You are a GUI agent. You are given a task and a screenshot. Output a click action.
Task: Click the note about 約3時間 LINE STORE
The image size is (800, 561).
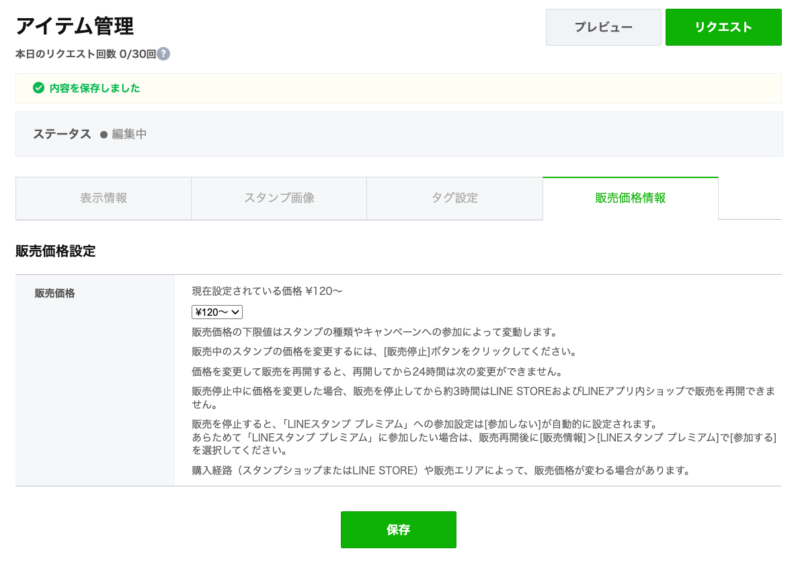click(x=484, y=398)
